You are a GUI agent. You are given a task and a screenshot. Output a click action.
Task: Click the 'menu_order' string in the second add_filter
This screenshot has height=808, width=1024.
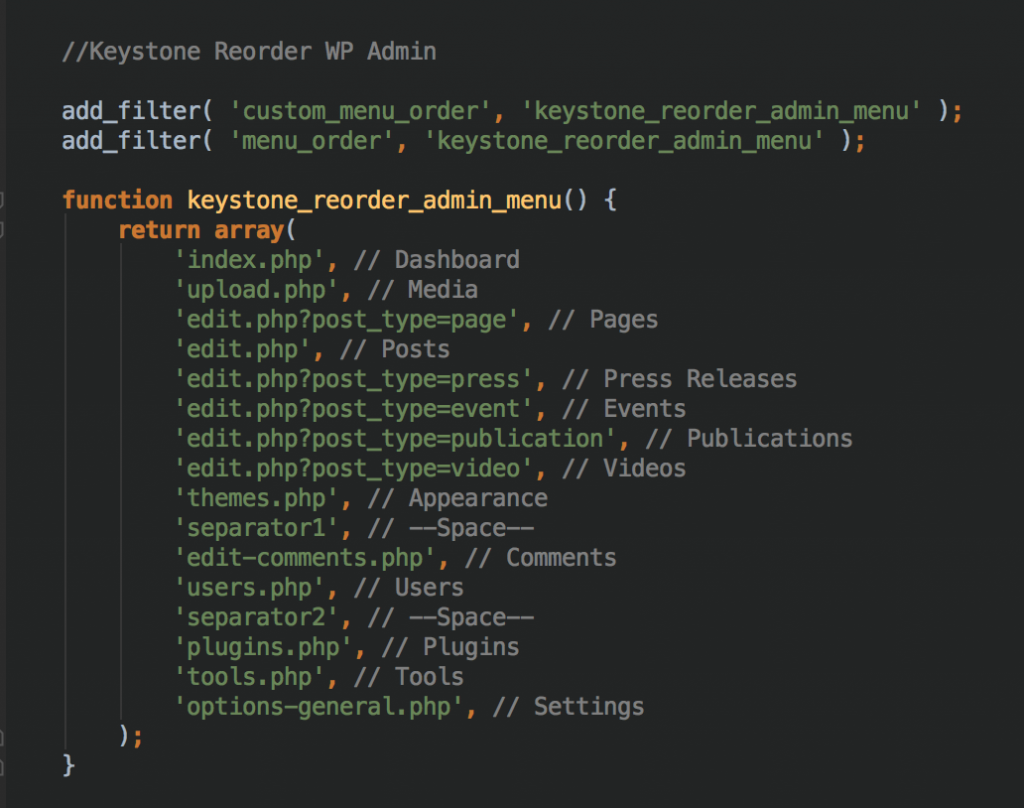[312, 141]
